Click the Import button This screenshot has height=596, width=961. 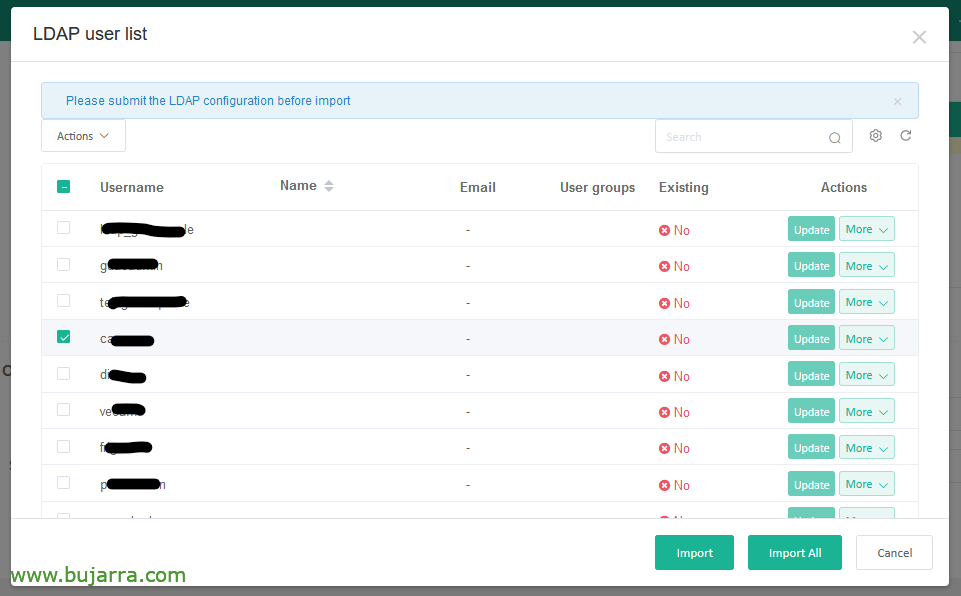coord(694,553)
